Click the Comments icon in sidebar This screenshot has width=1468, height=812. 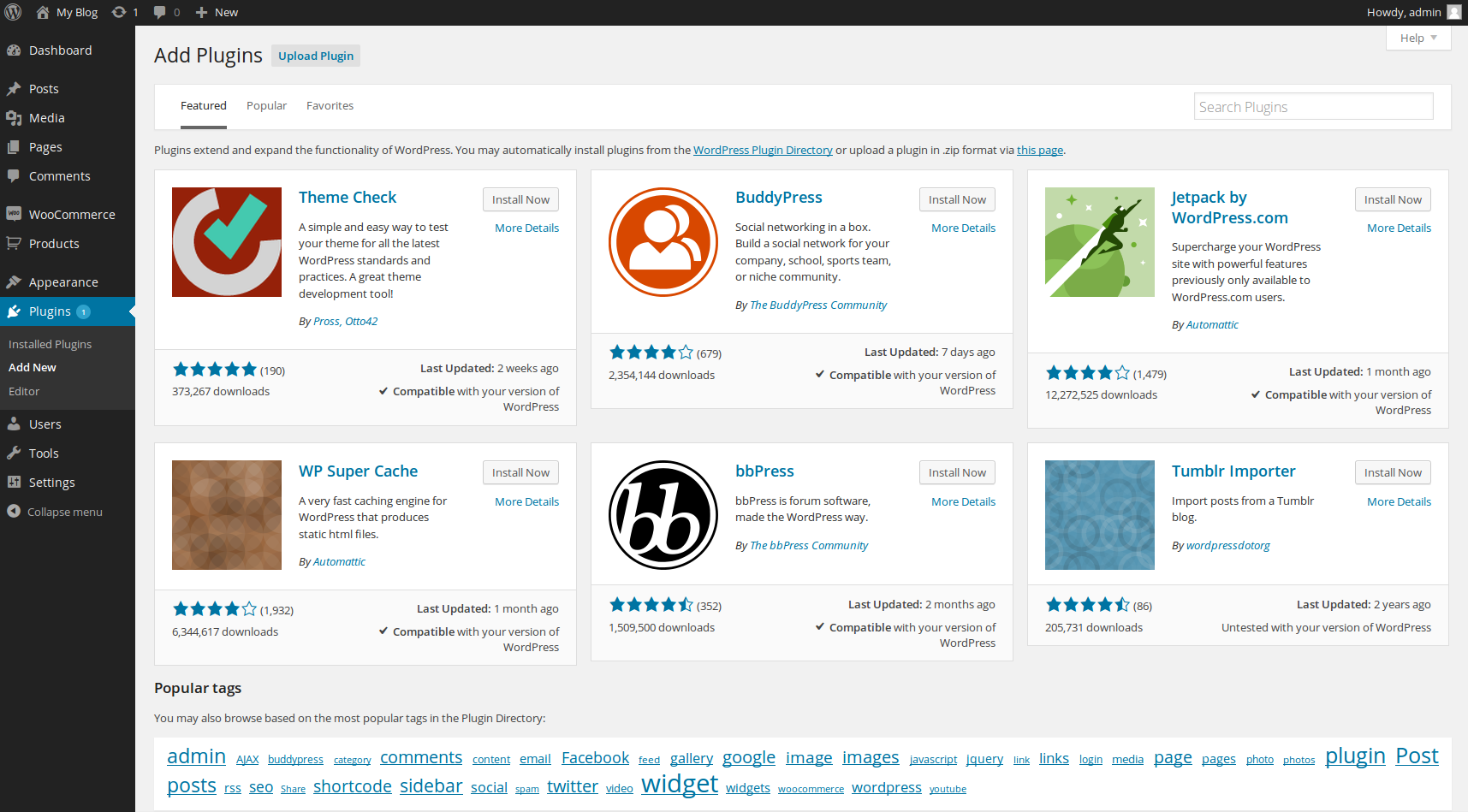point(14,176)
